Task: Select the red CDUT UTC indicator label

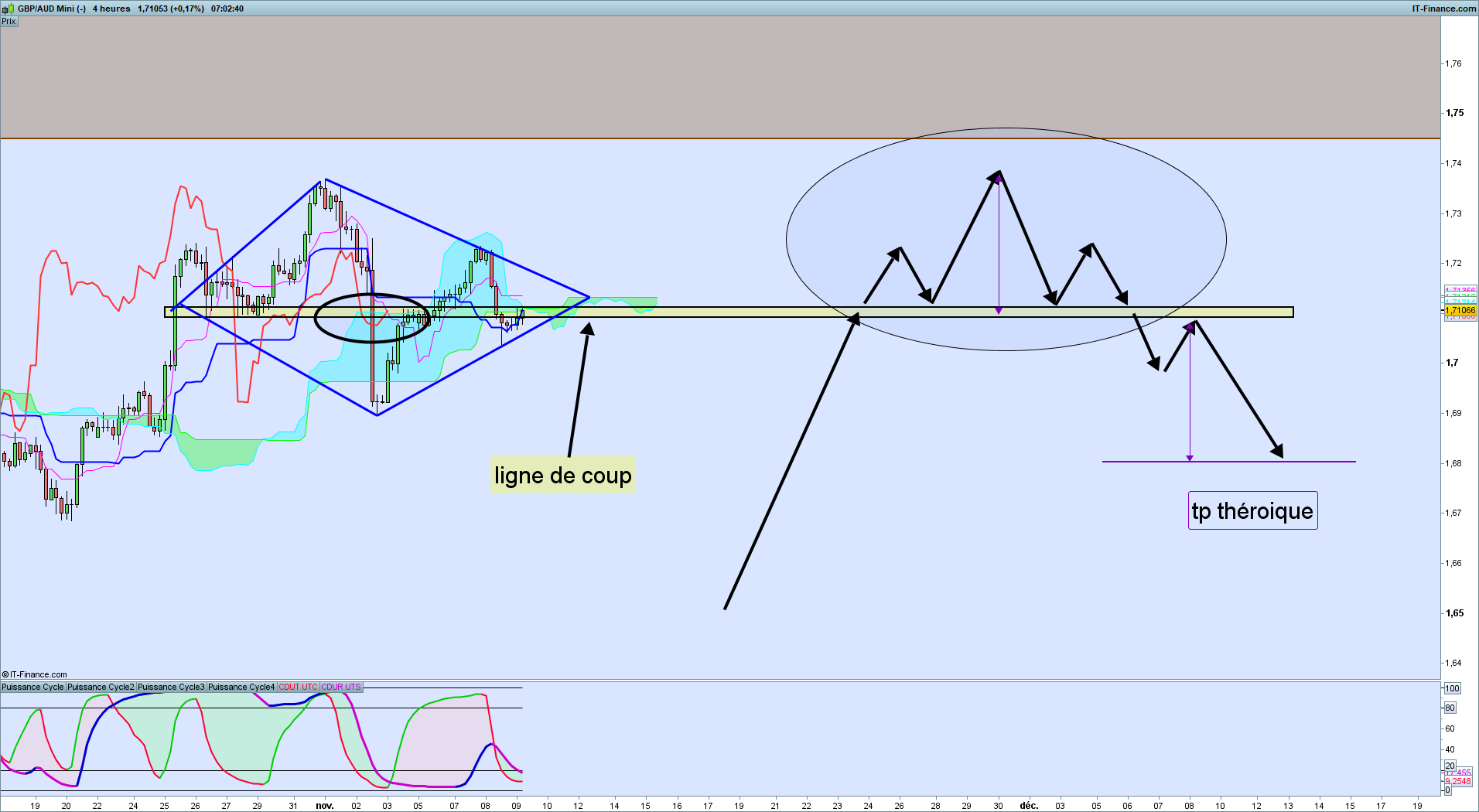Action: point(298,687)
